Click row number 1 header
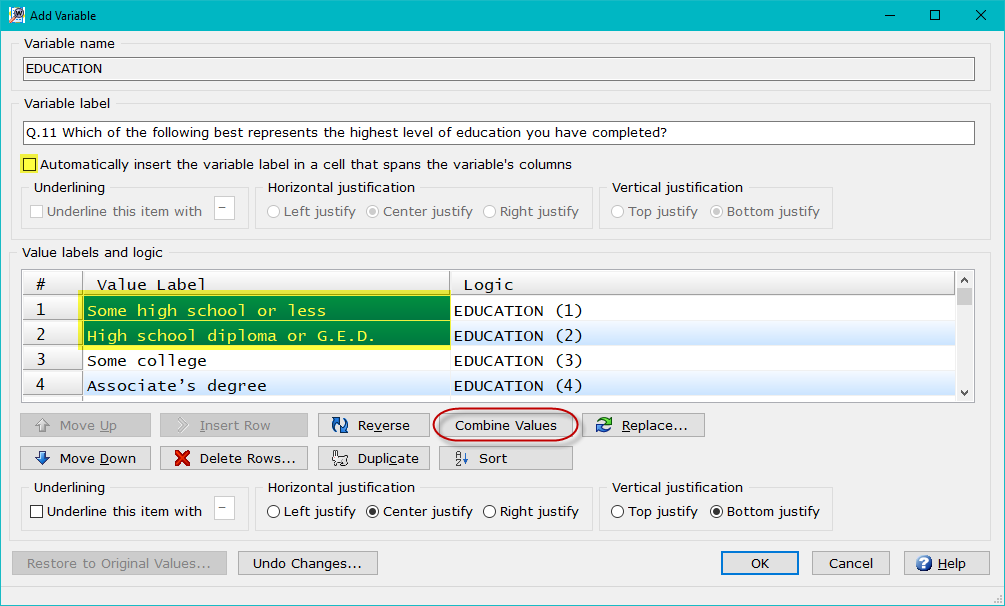The height and width of the screenshot is (606, 1005). (53, 310)
